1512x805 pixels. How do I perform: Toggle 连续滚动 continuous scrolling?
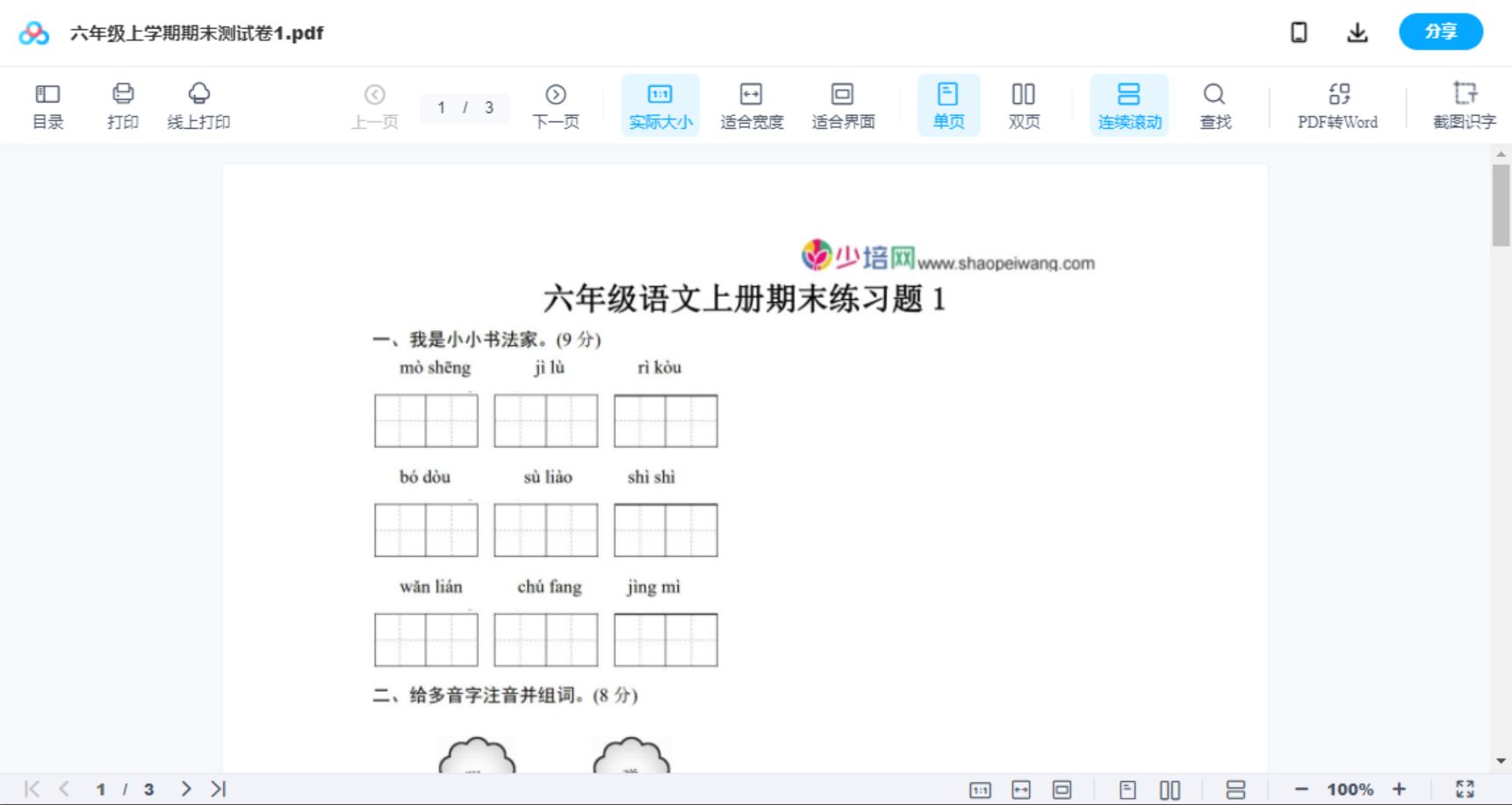tap(1129, 104)
